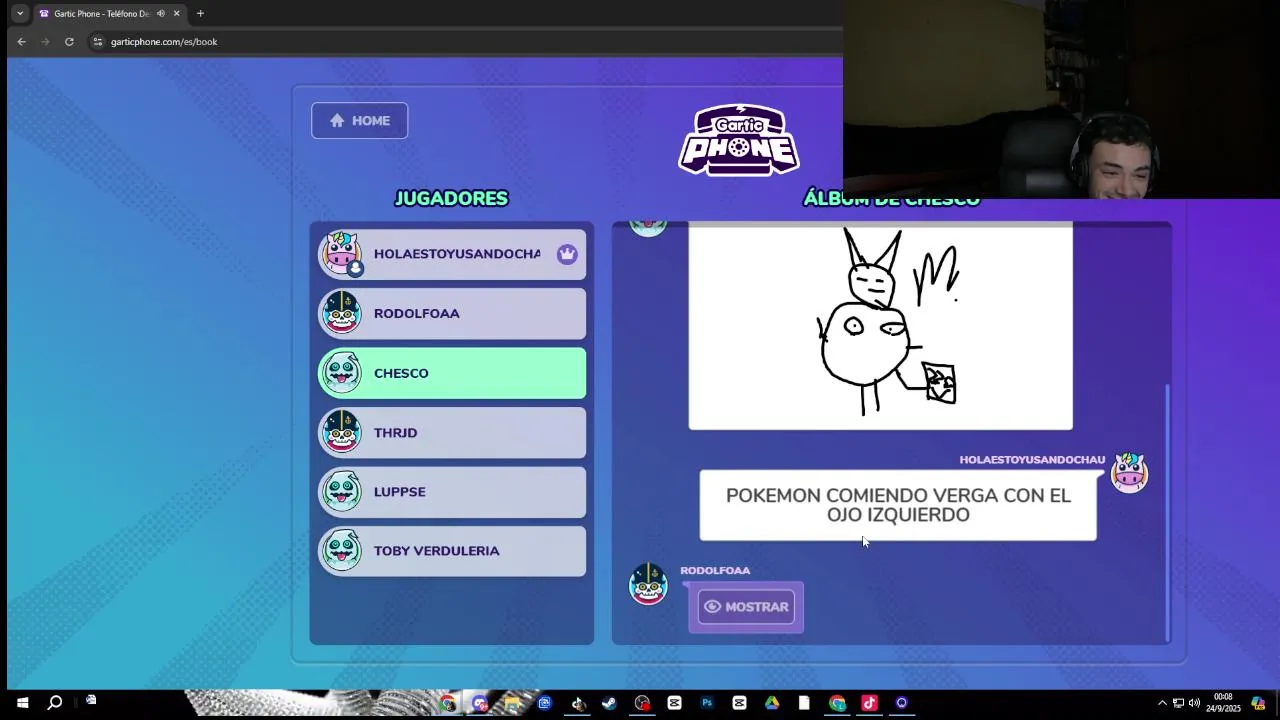The image size is (1280, 720).
Task: Click RODOLFOAA's avatar in the players list
Action: click(x=342, y=313)
